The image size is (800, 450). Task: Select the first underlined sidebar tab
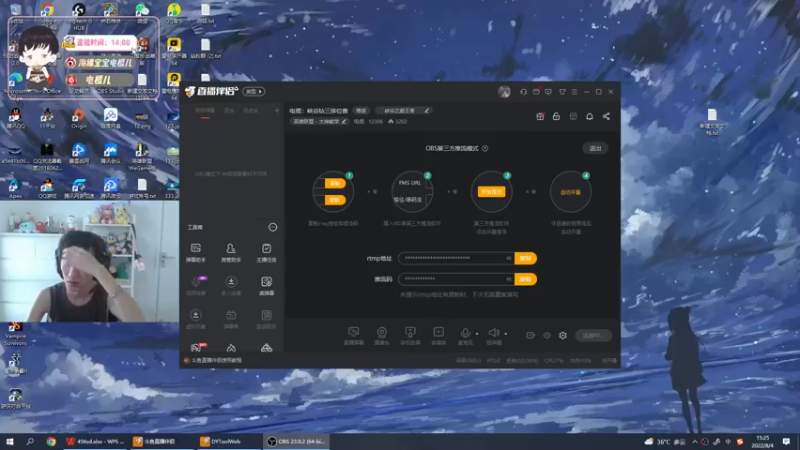[x=205, y=111]
